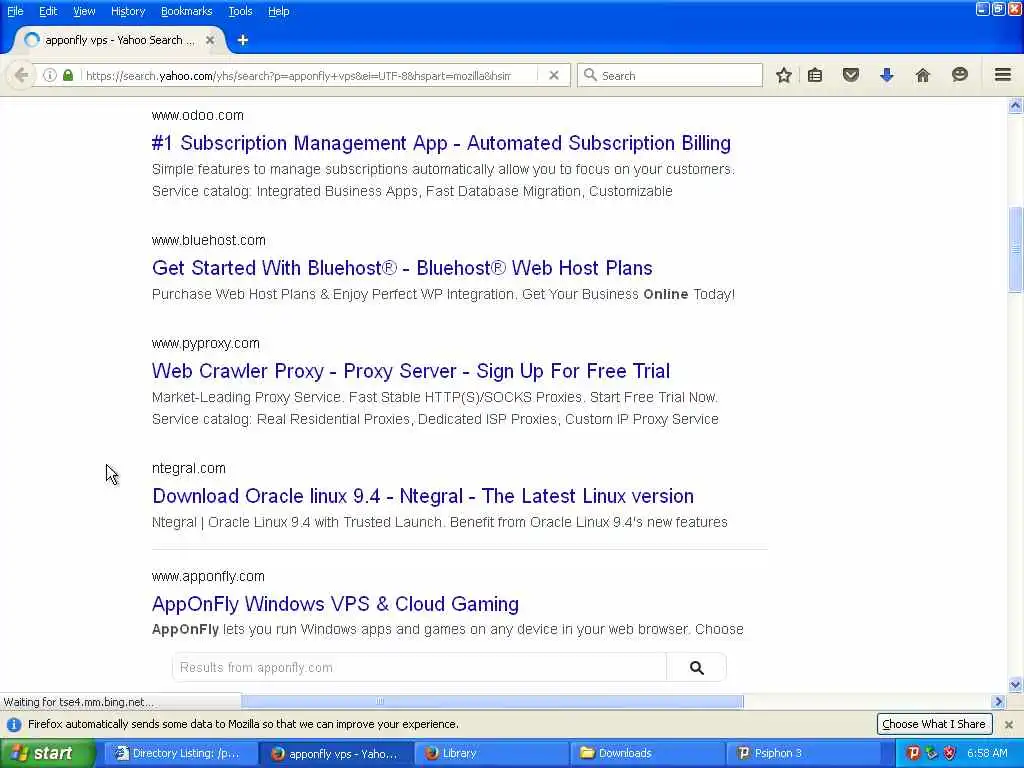Image resolution: width=1024 pixels, height=768 pixels.
Task: Open Download Oracle linux 9.4 link
Action: pos(423,496)
